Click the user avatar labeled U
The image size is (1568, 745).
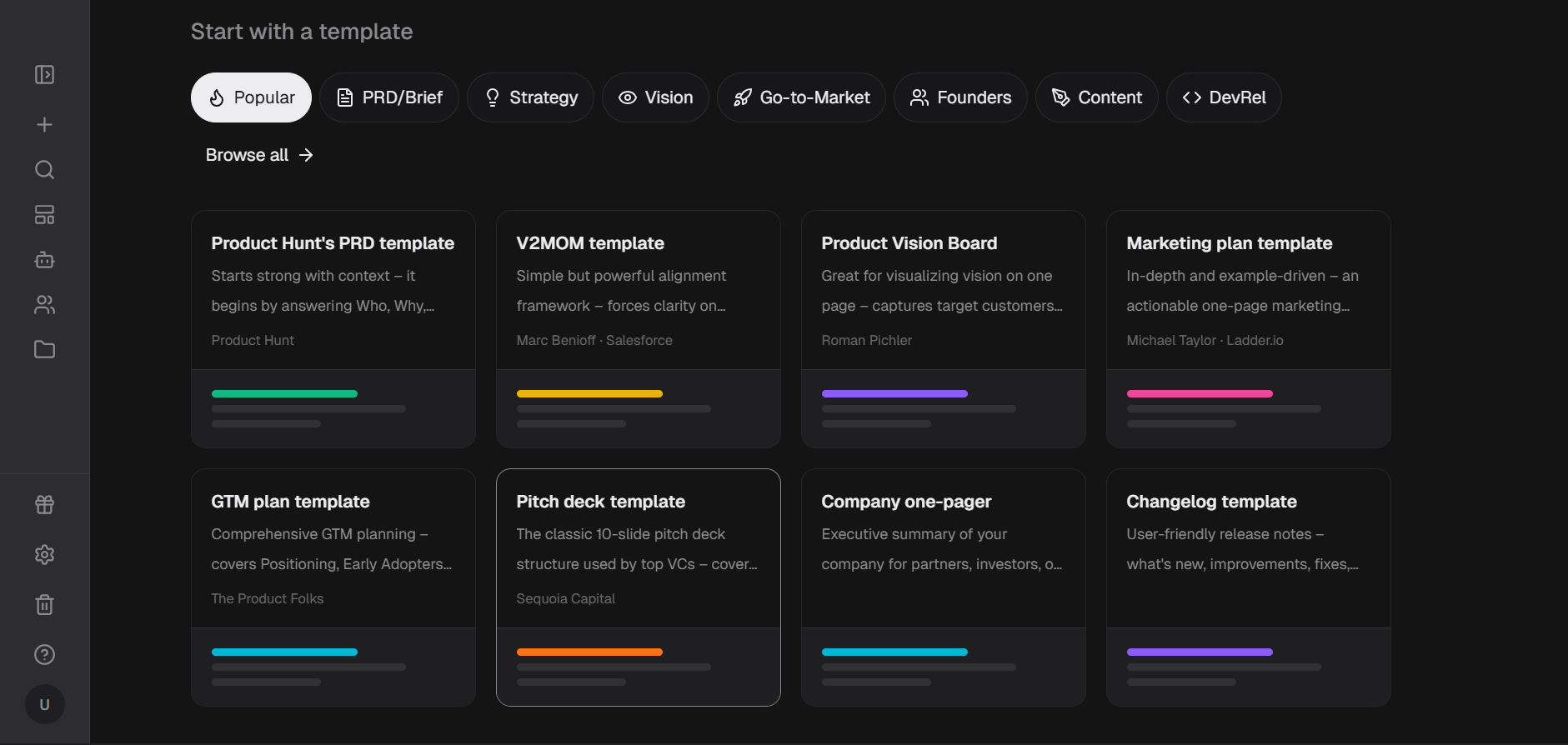[x=45, y=704]
